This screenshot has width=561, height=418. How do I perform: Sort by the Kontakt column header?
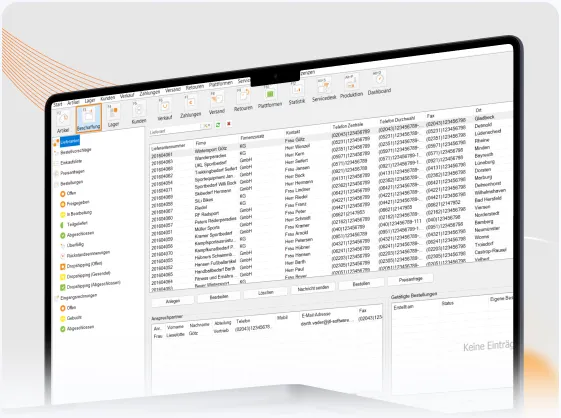[293, 132]
